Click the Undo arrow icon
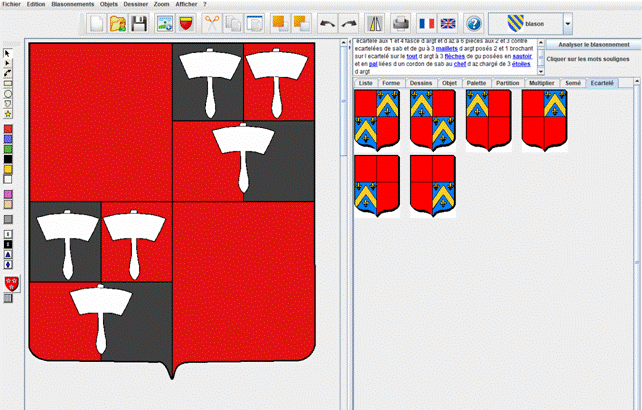Viewport: 642px width, 410px height. (328, 22)
